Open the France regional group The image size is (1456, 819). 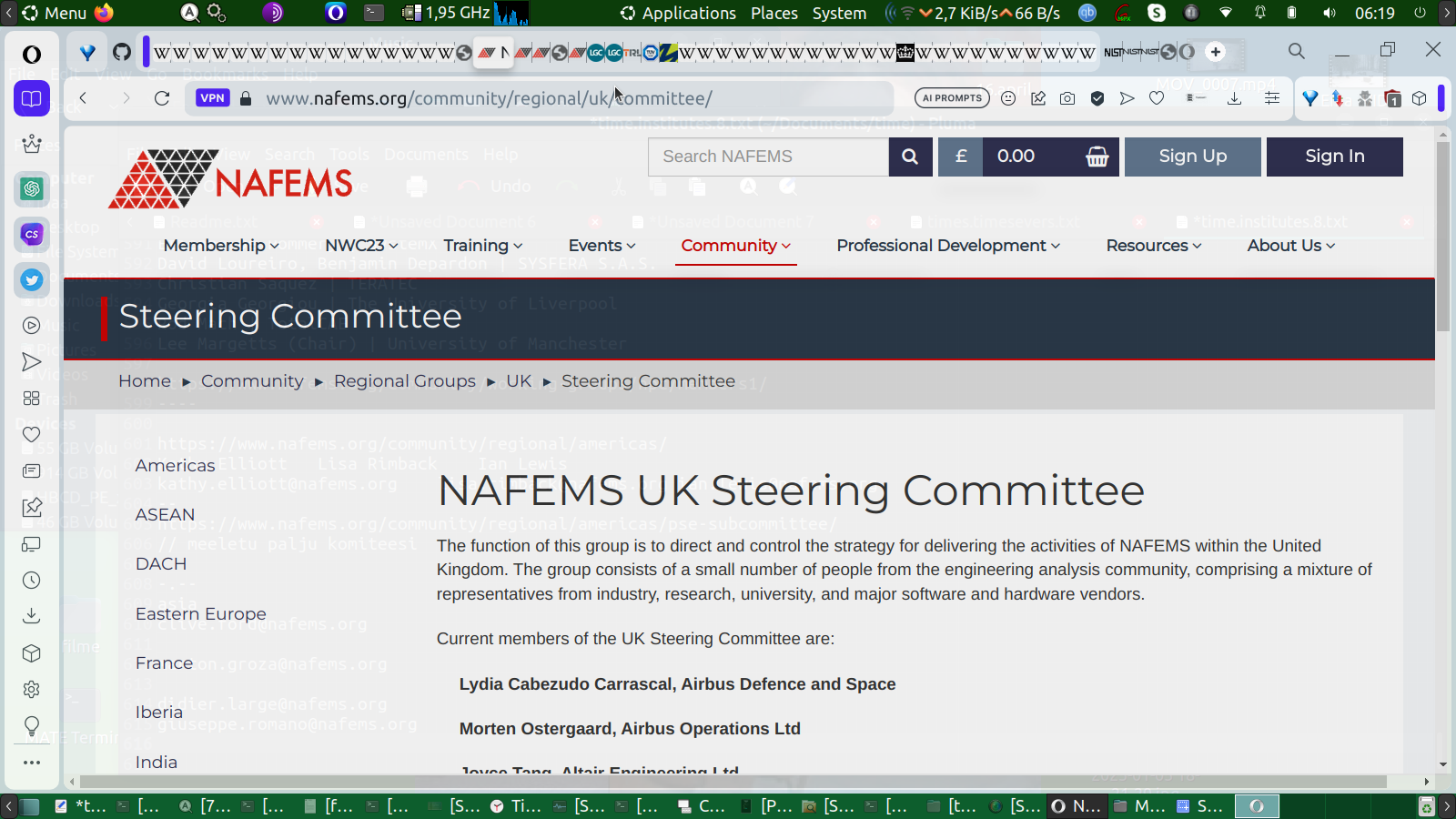pos(164,663)
